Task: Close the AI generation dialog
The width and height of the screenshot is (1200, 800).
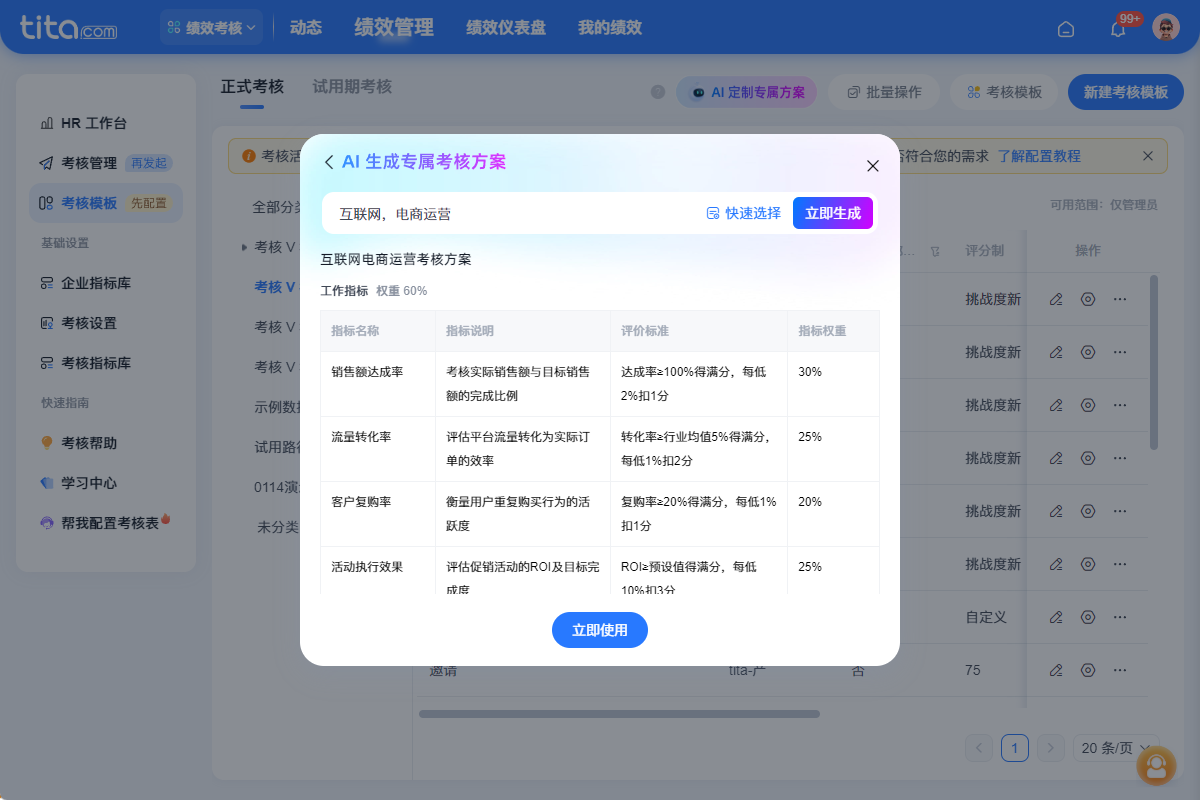Action: (872, 166)
